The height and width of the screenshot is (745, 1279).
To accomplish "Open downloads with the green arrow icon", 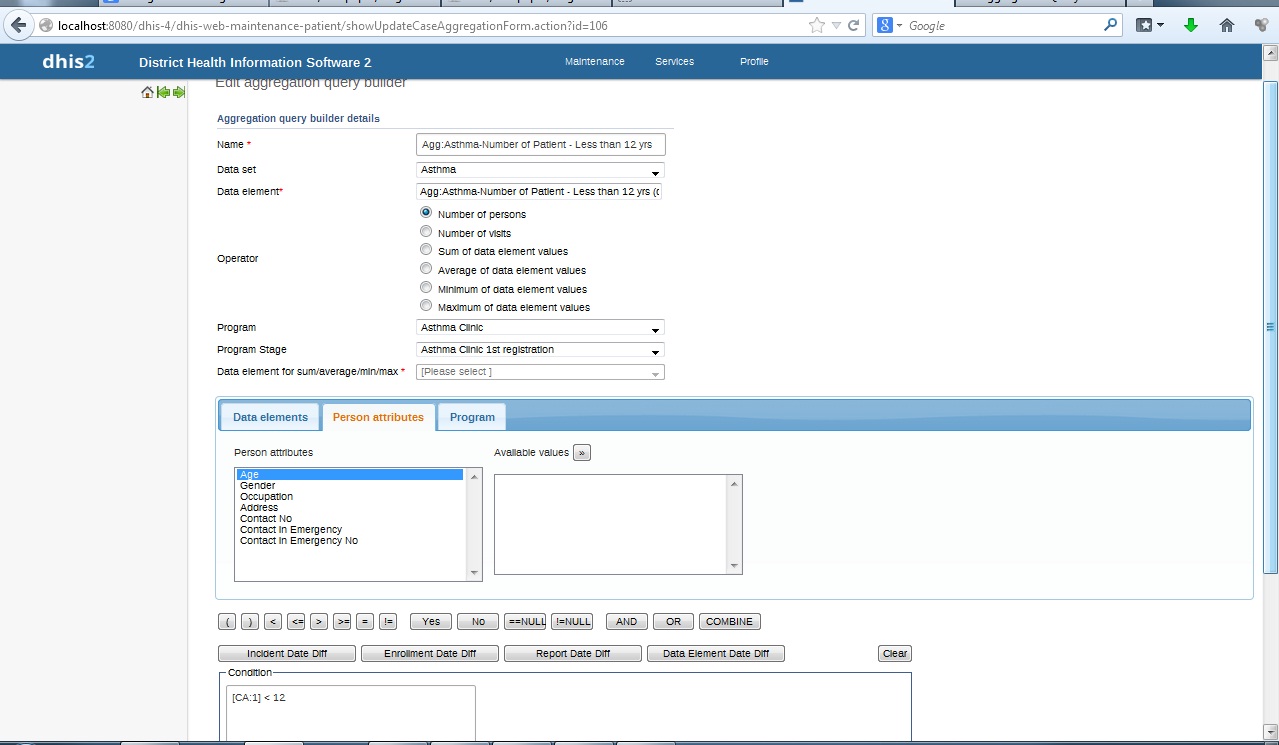I will tap(1190, 25).
